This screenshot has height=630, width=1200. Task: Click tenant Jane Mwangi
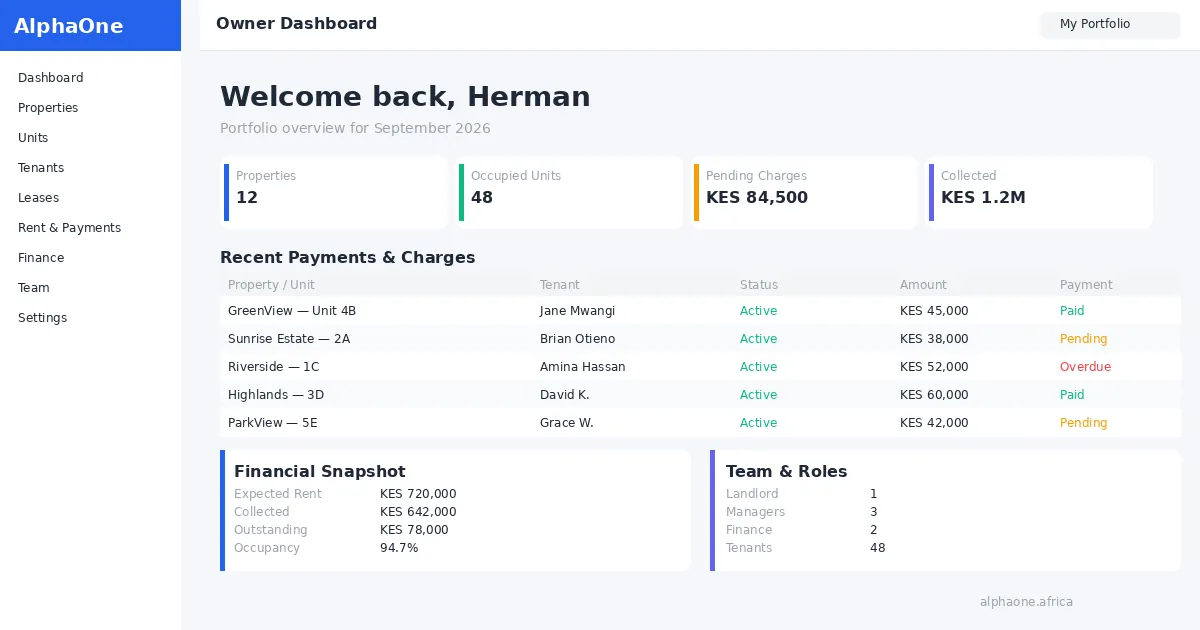coord(577,311)
